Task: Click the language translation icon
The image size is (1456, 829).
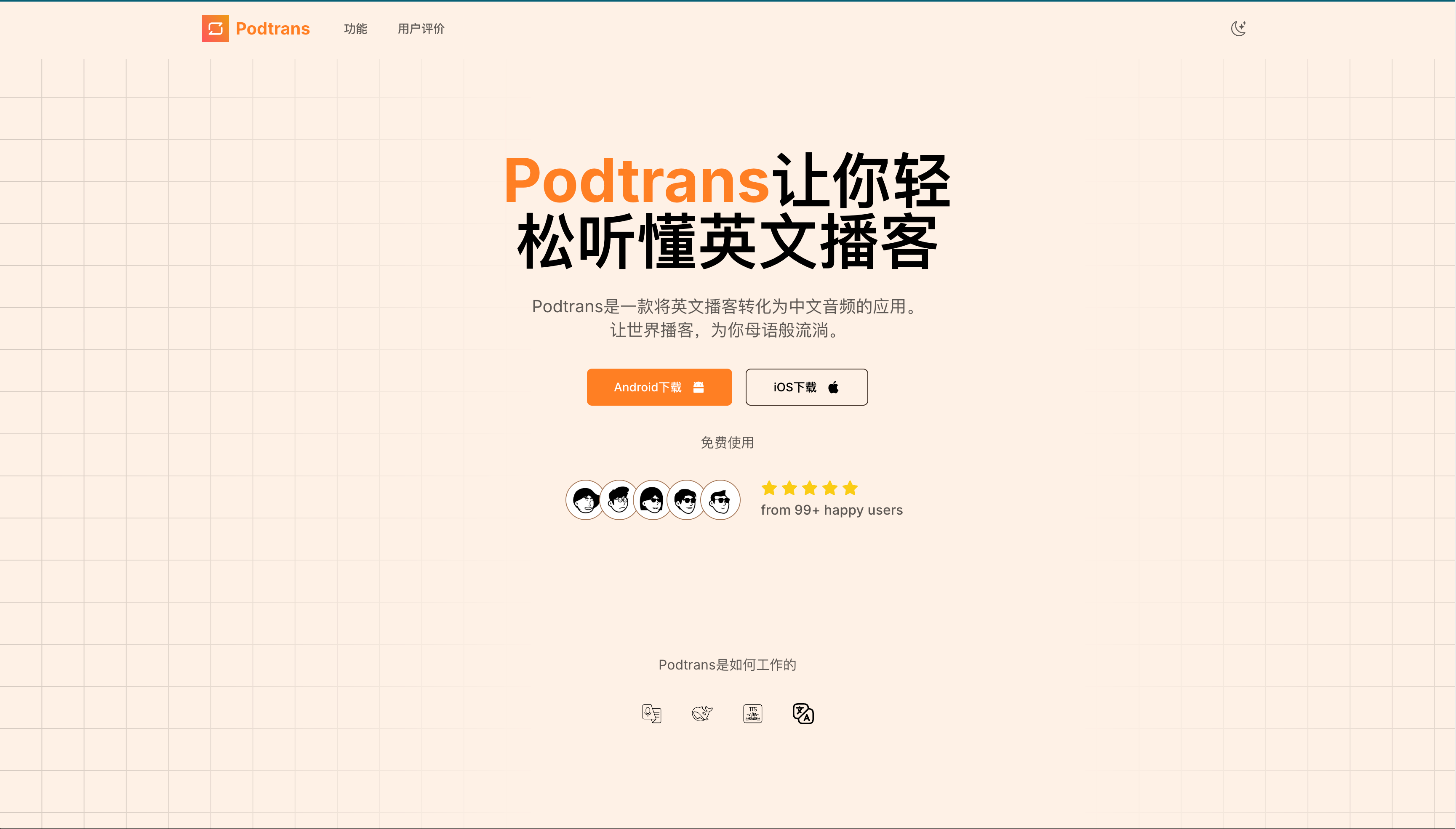Action: click(x=803, y=713)
